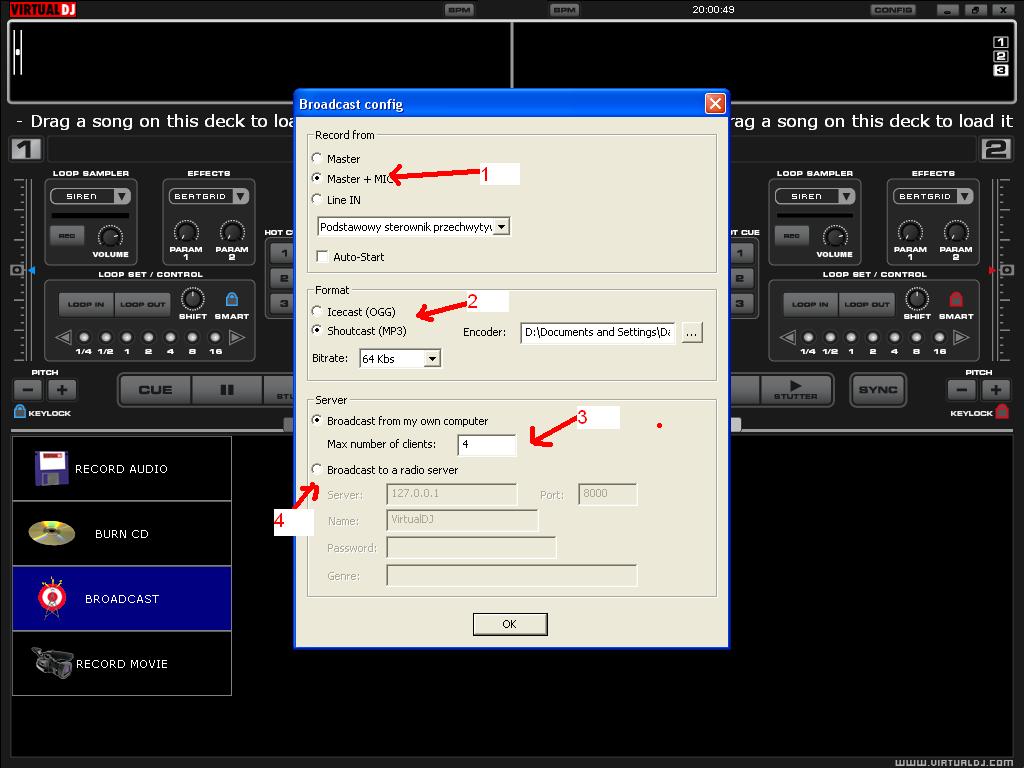The image size is (1024, 768).
Task: Enable the Auto-Start checkbox
Action: click(x=322, y=257)
